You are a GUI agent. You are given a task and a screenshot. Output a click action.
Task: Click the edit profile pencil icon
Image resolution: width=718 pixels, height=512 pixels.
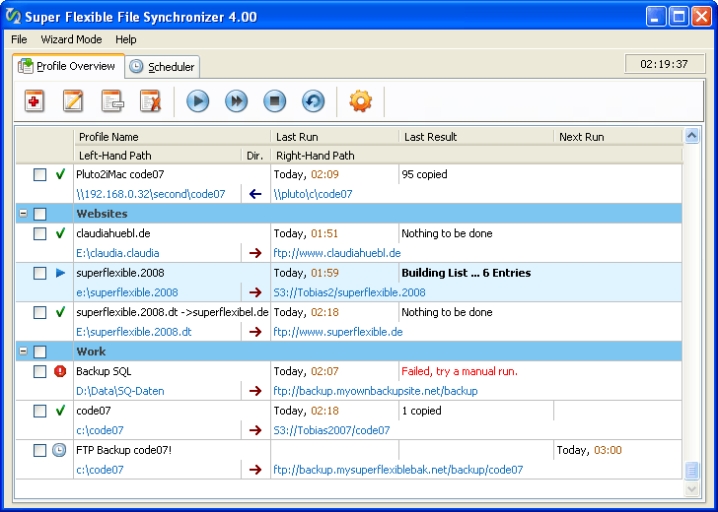point(73,101)
